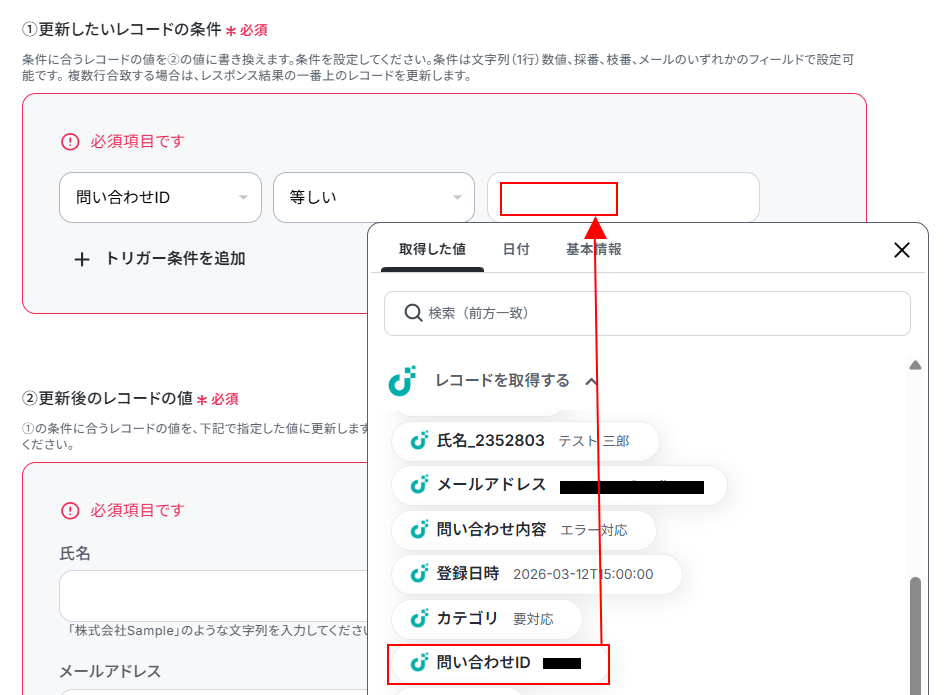
Task: Click the icon on the 問い合わせID chip
Action: [x=419, y=663]
